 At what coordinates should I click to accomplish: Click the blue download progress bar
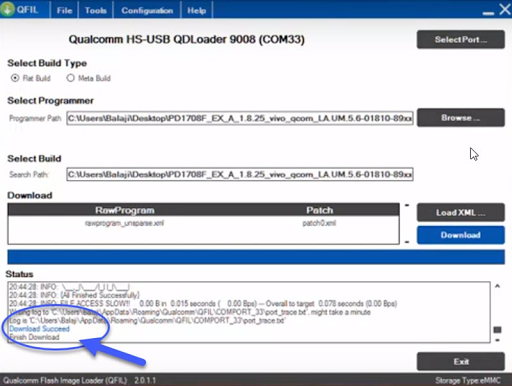click(x=256, y=257)
